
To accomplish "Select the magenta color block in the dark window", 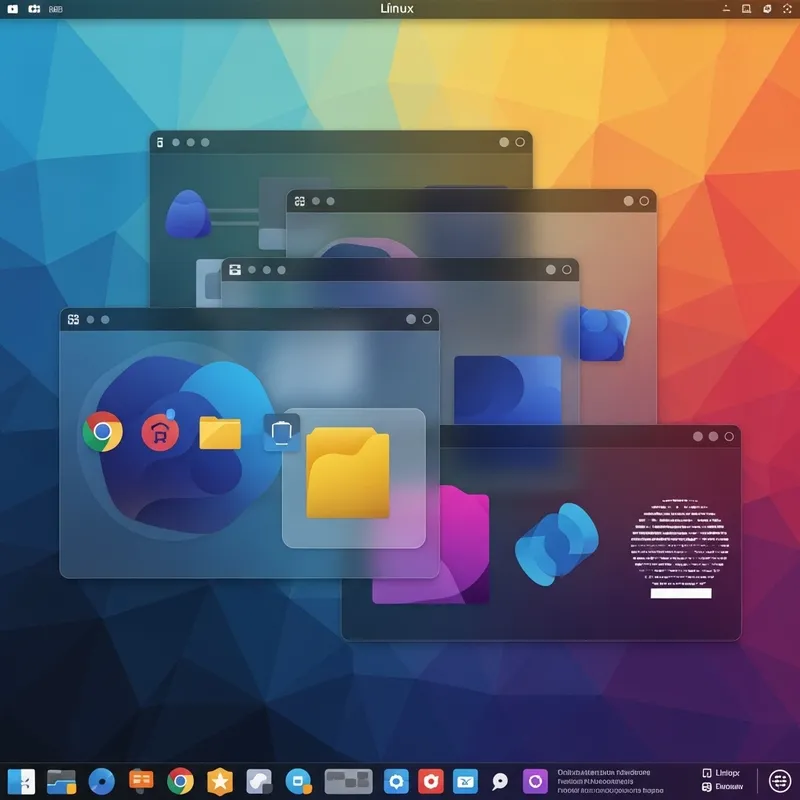I will (x=463, y=540).
